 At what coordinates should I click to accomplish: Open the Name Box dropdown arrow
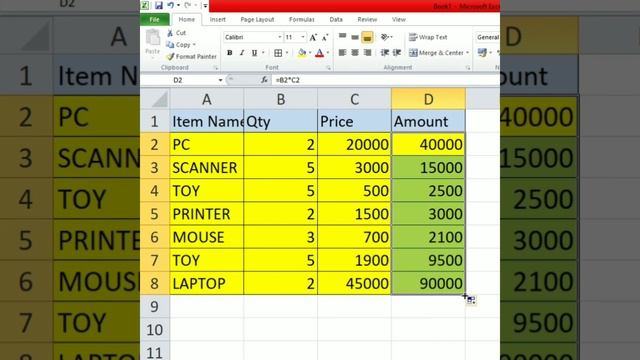coord(220,80)
